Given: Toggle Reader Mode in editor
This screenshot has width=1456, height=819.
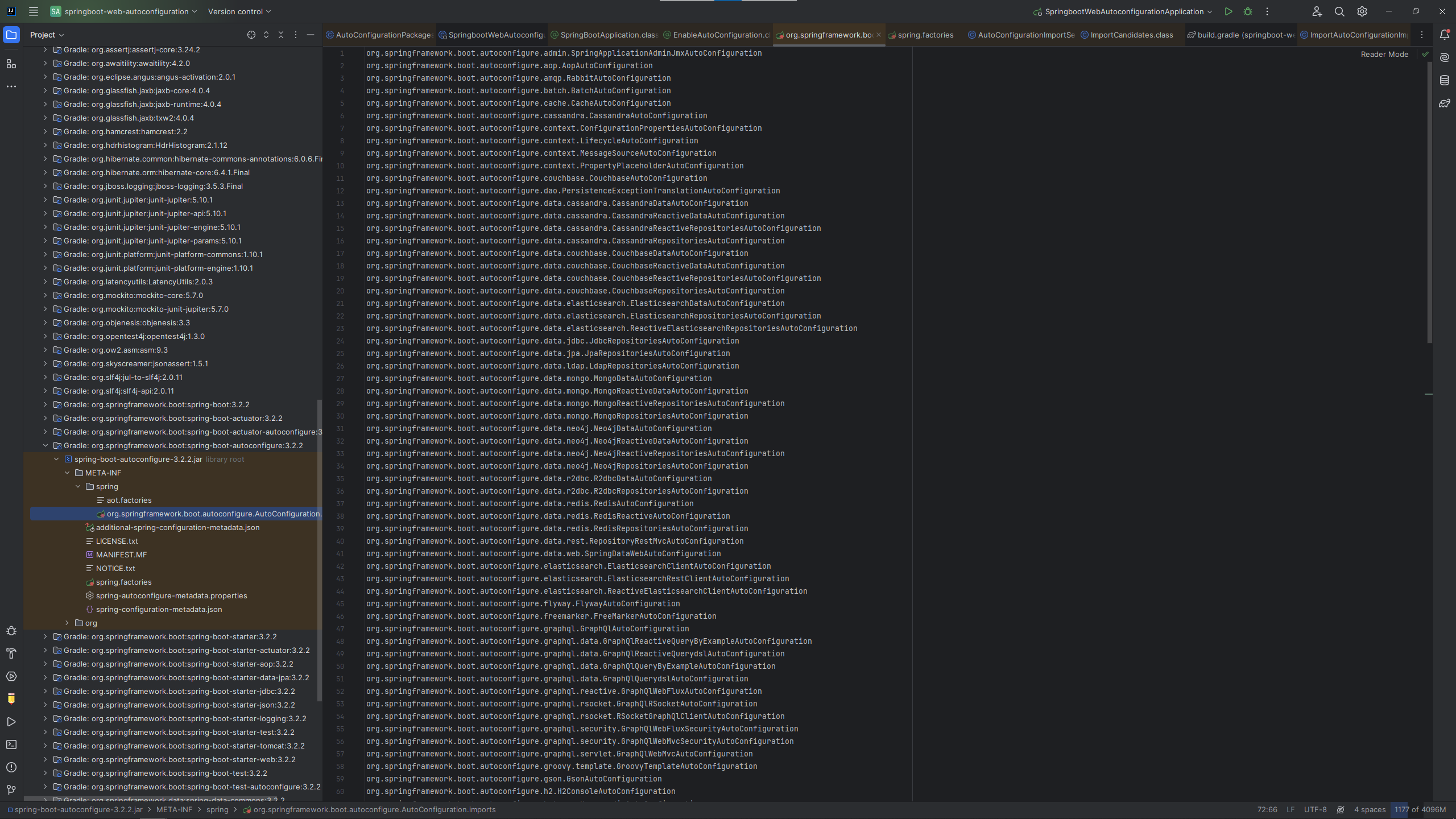Looking at the screenshot, I should pos(1384,54).
